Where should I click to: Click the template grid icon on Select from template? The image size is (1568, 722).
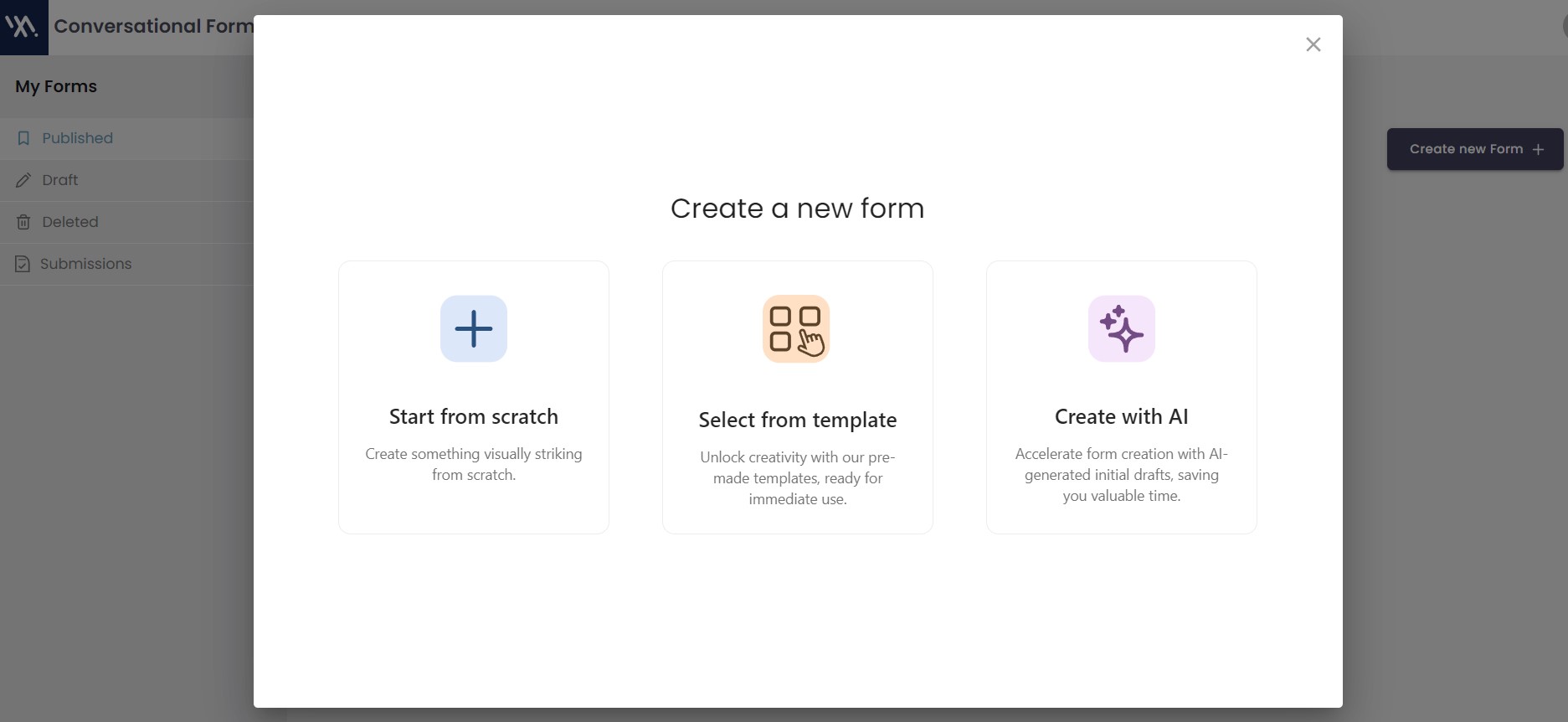[x=795, y=328]
